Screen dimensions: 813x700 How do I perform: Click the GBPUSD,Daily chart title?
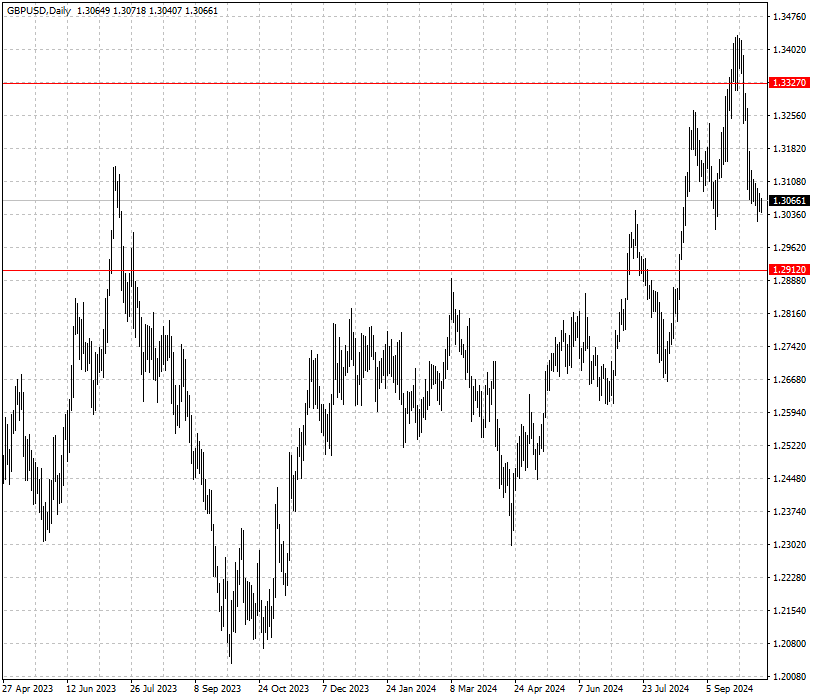(x=39, y=10)
